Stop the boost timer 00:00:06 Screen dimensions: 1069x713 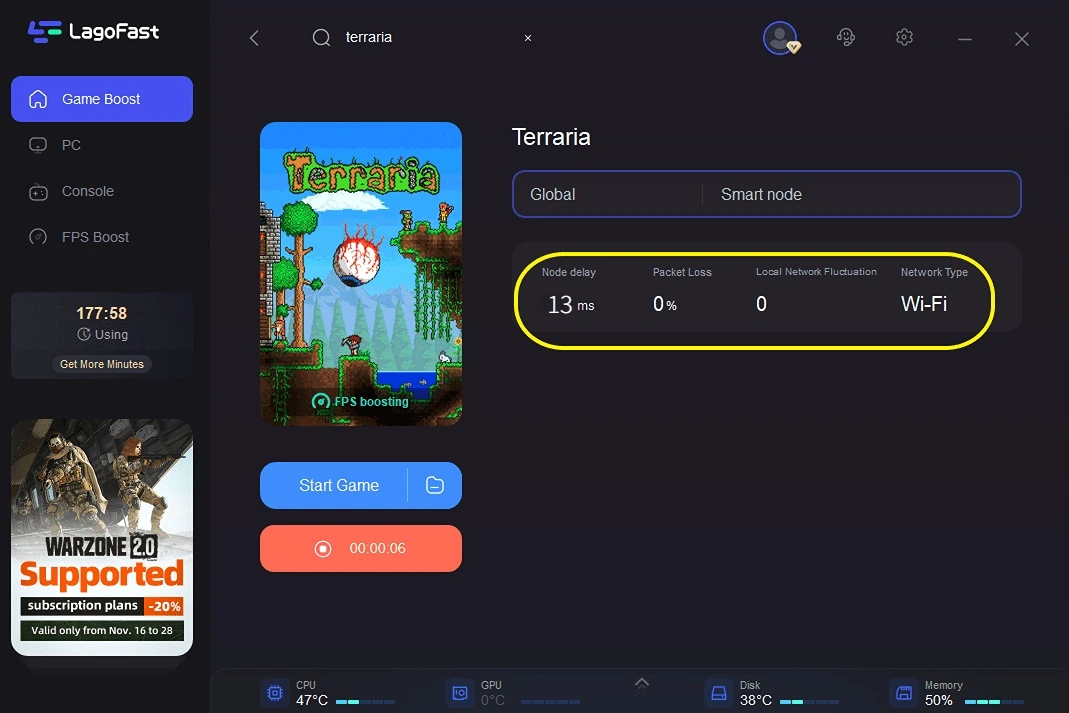point(361,548)
